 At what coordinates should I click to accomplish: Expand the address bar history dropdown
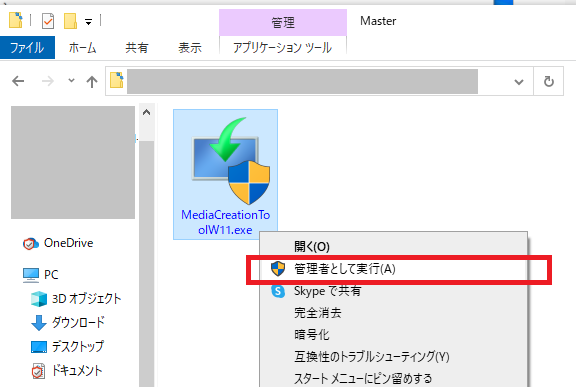[x=519, y=82]
